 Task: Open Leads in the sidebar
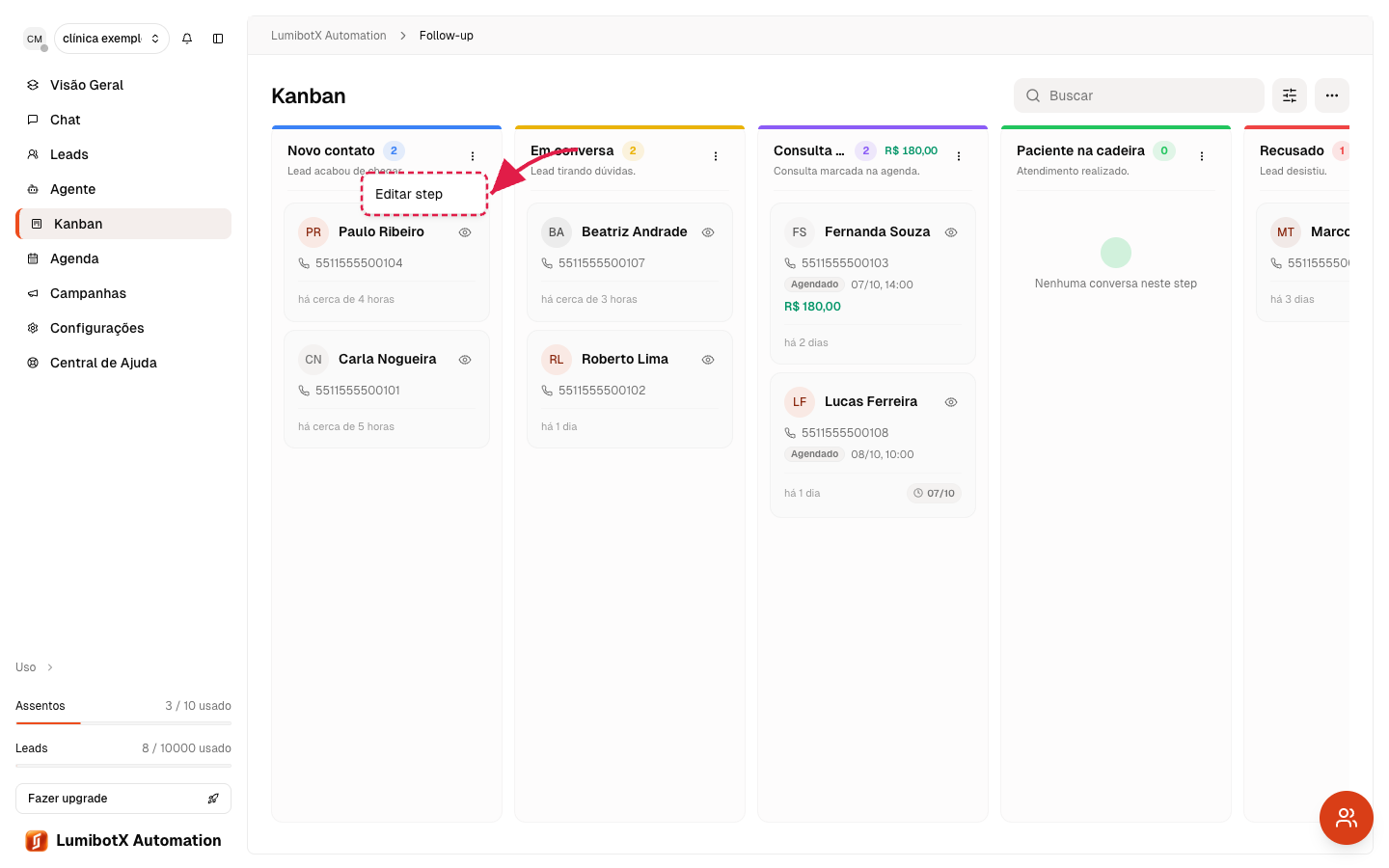(x=123, y=154)
